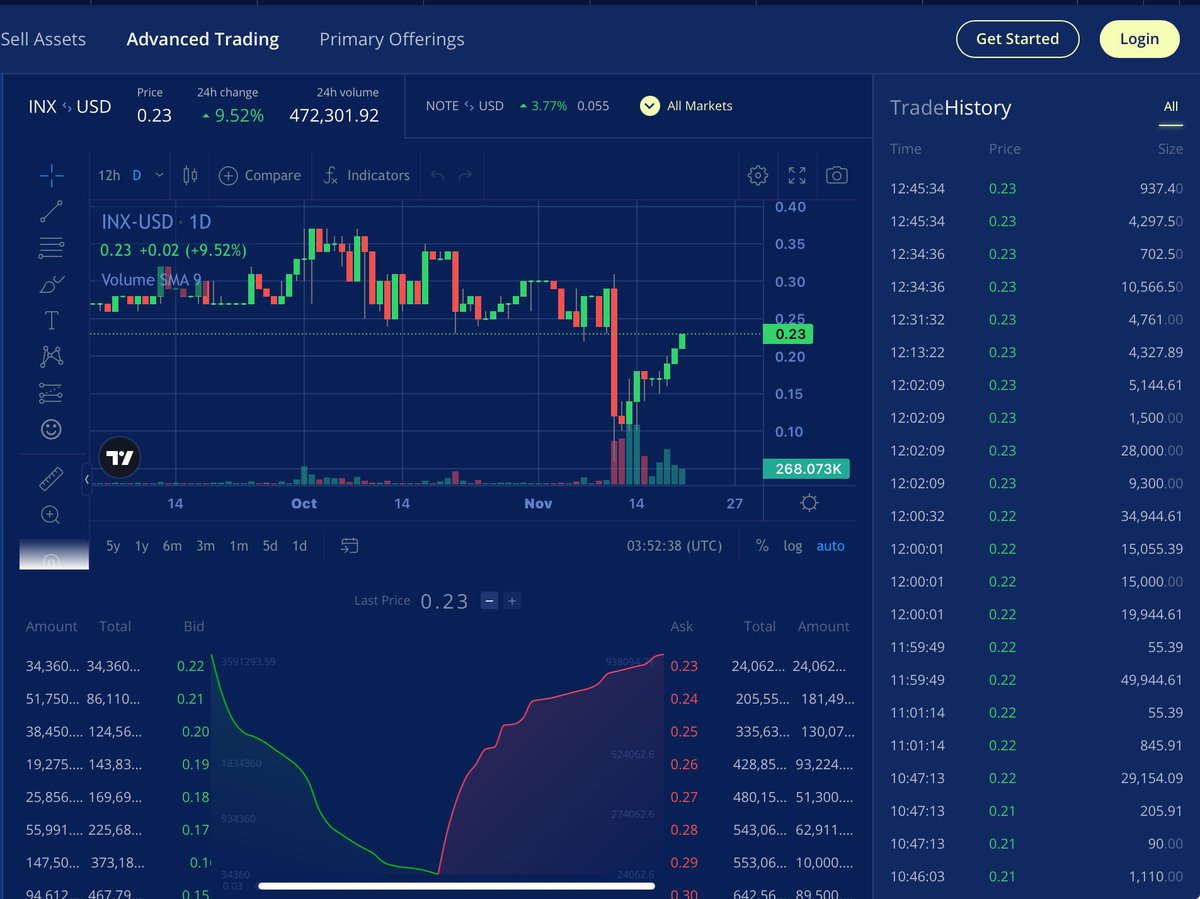Screen dimensions: 1200x899
Task: Set chart range to 3m
Action: pyautogui.click(x=205, y=546)
